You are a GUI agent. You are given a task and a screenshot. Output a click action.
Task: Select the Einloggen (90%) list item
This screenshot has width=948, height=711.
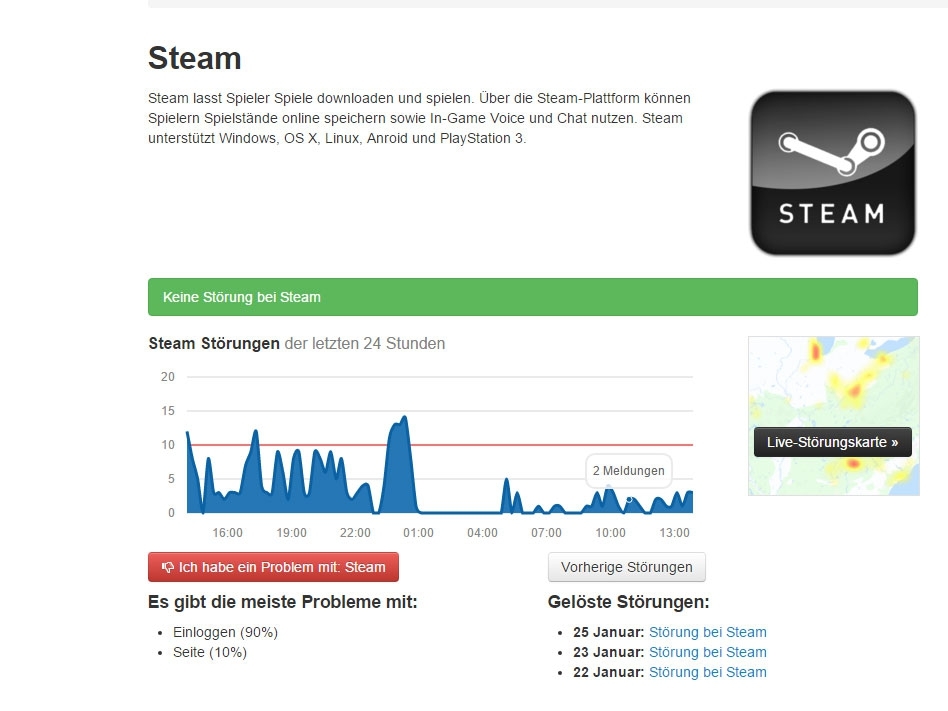coord(224,632)
